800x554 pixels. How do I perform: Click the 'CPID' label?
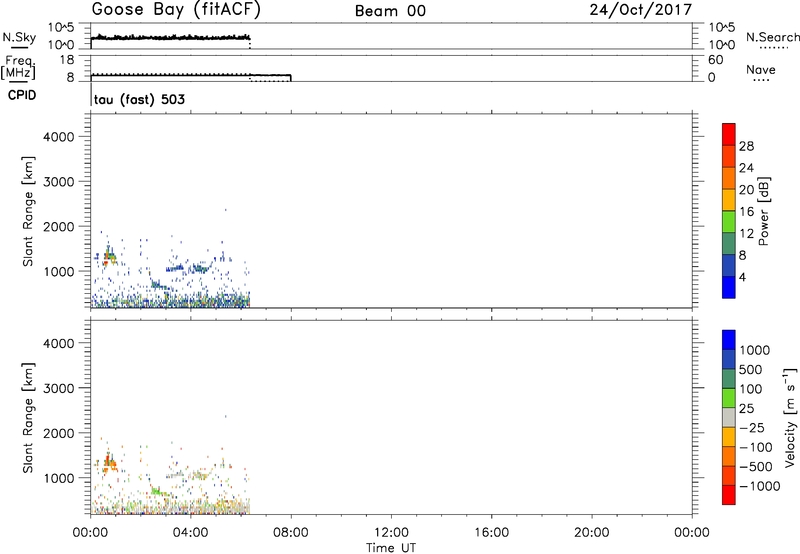pos(22,95)
